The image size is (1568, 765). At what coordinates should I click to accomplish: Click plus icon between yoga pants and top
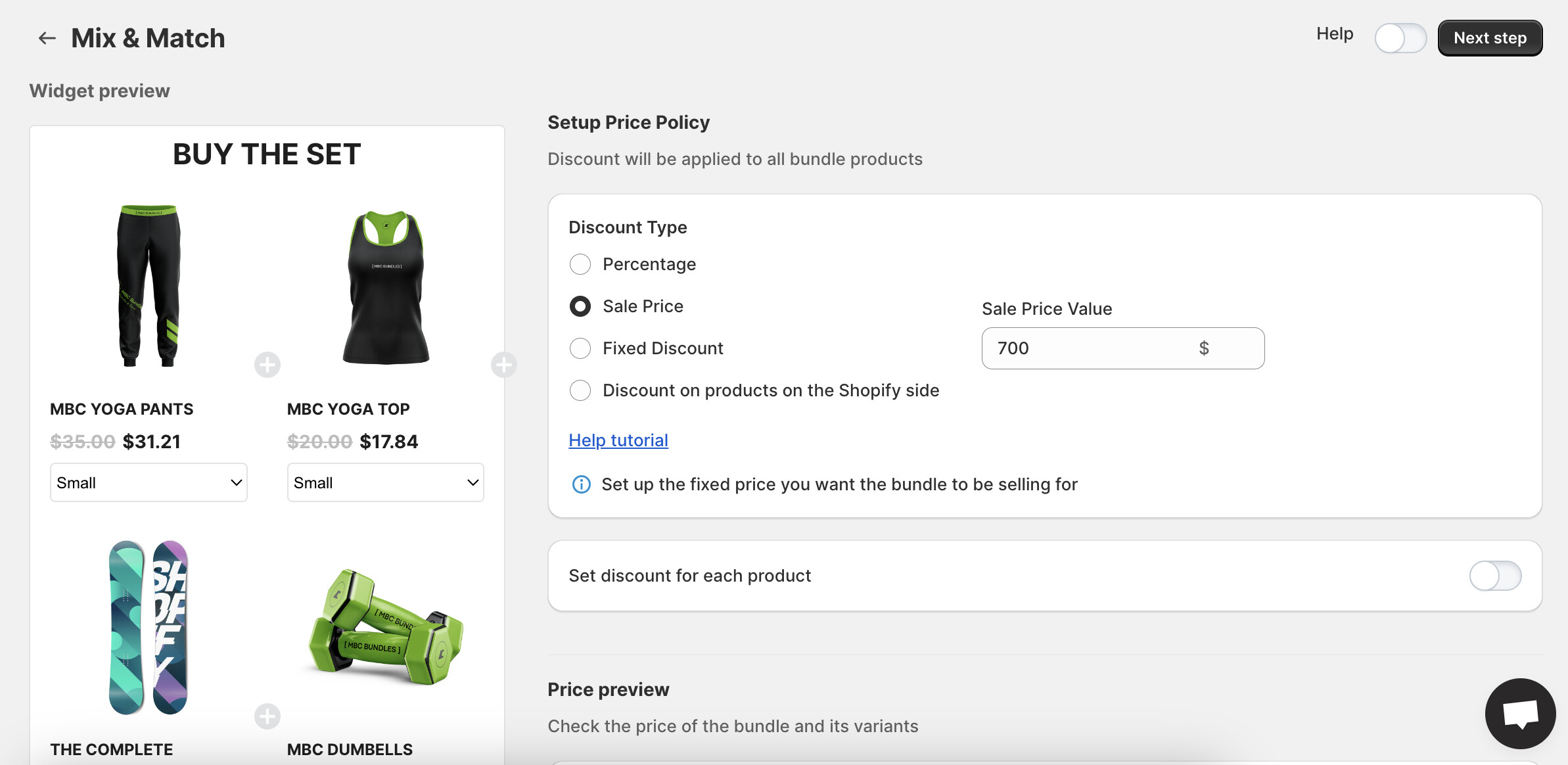pyautogui.click(x=267, y=365)
